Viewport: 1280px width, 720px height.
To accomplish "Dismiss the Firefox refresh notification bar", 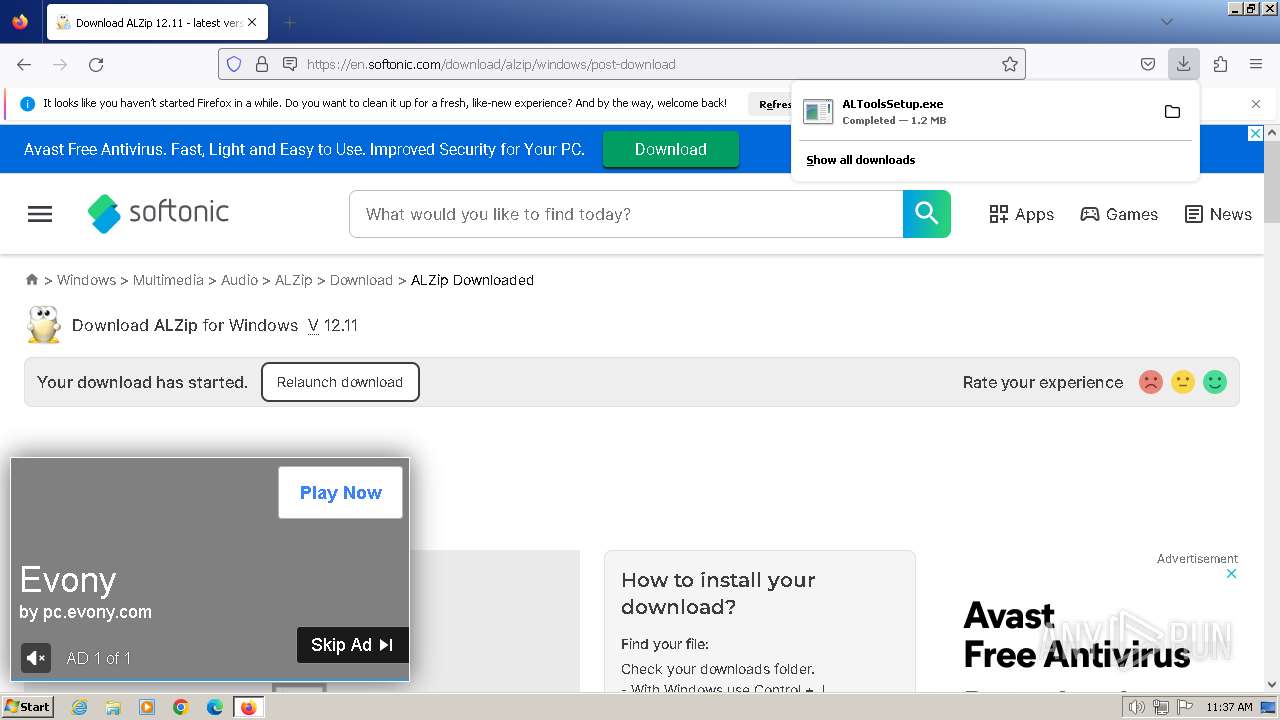I will 1256,104.
